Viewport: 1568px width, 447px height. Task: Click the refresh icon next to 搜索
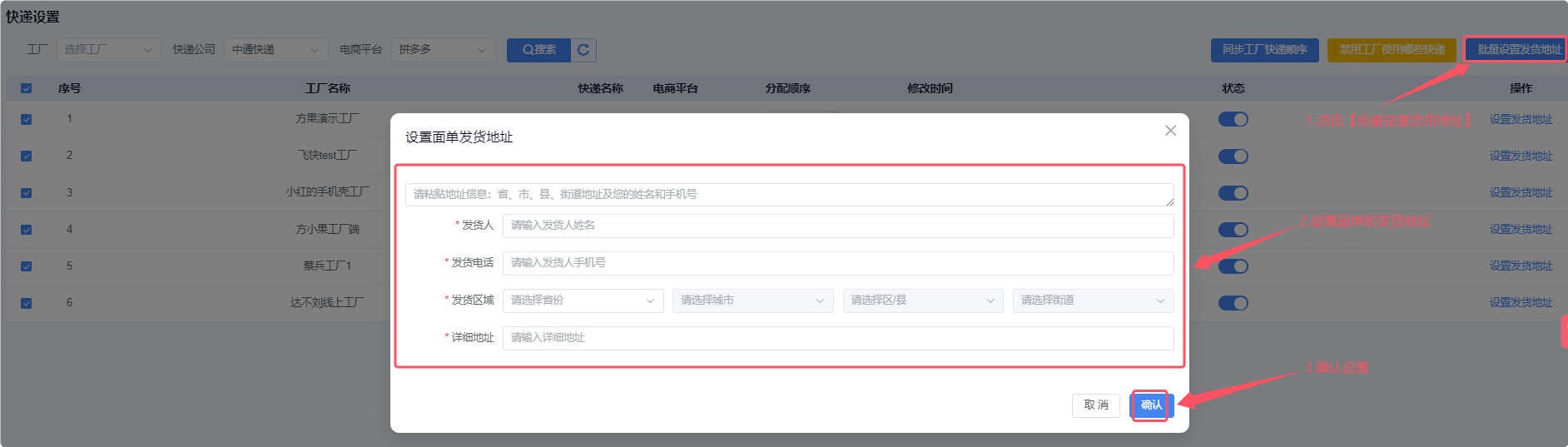[x=583, y=50]
